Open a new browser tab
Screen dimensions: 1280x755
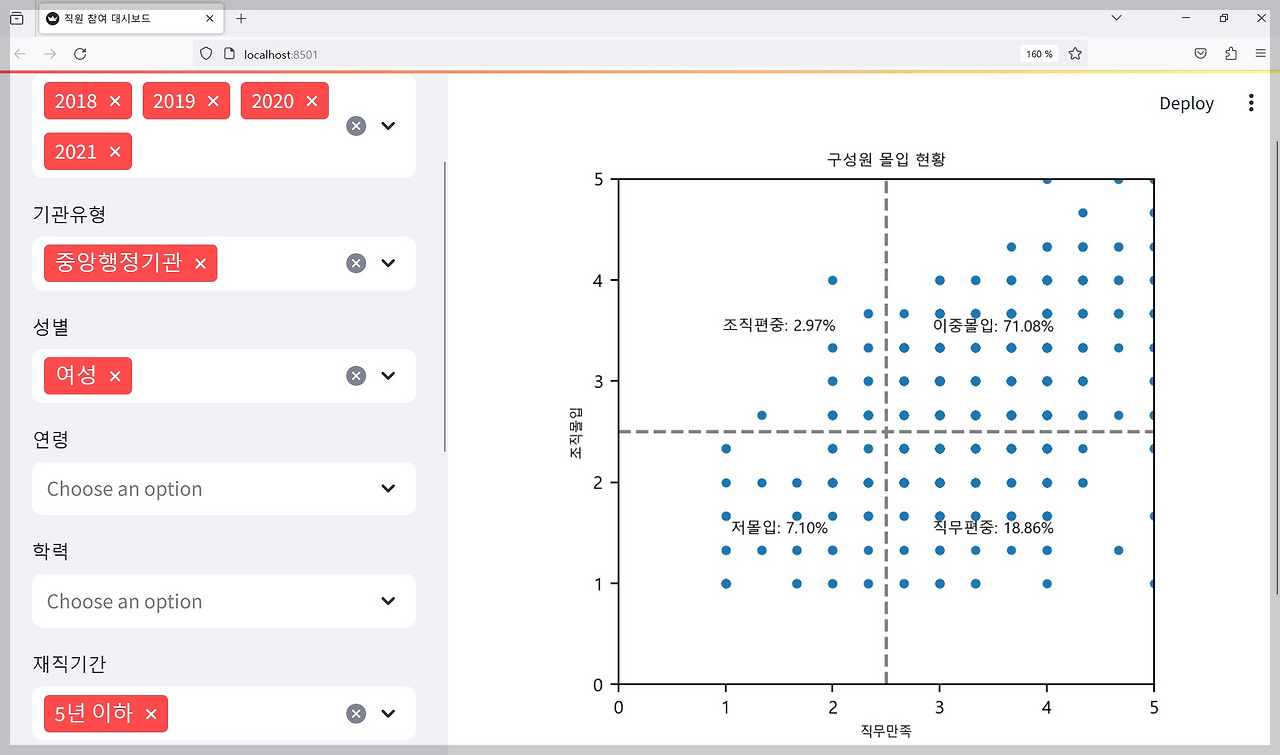point(241,18)
